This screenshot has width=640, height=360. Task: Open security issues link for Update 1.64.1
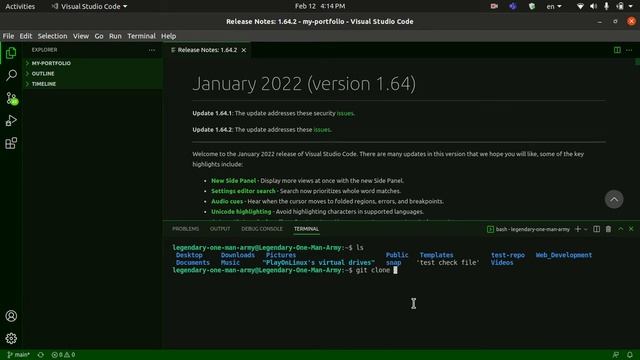345,113
